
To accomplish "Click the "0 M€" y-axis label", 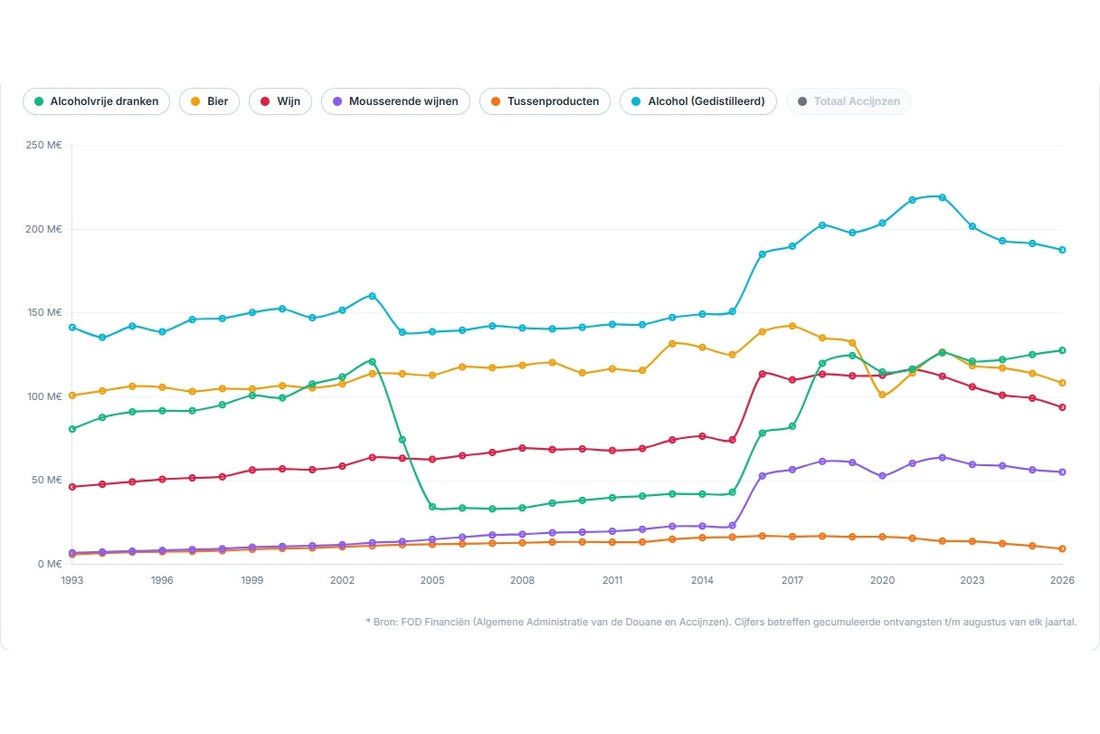I will coord(49,564).
